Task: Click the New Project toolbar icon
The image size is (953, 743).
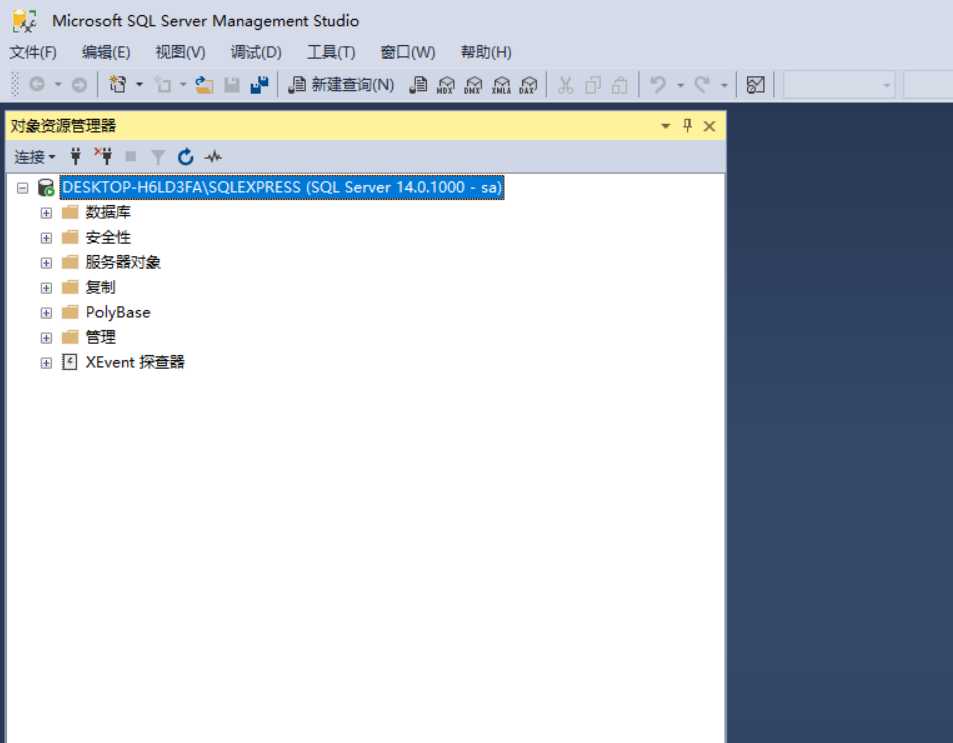Action: pos(117,85)
